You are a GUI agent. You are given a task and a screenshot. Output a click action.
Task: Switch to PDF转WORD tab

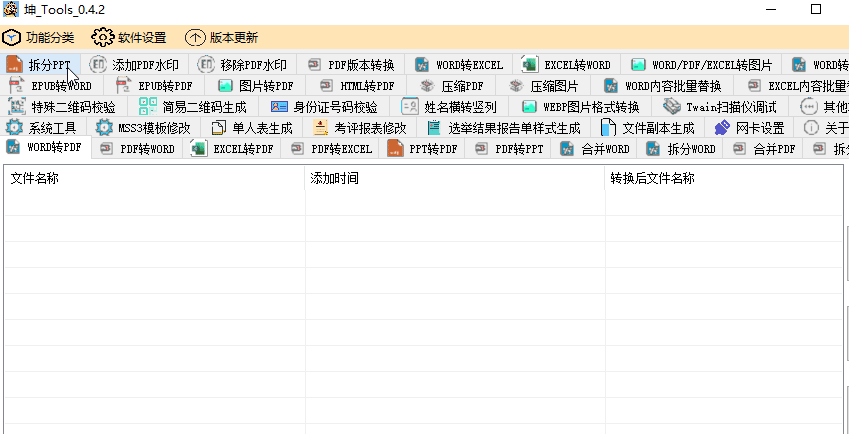137,148
